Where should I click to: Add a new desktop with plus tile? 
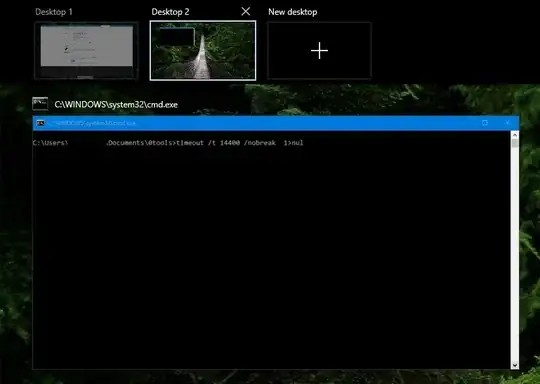click(x=319, y=51)
